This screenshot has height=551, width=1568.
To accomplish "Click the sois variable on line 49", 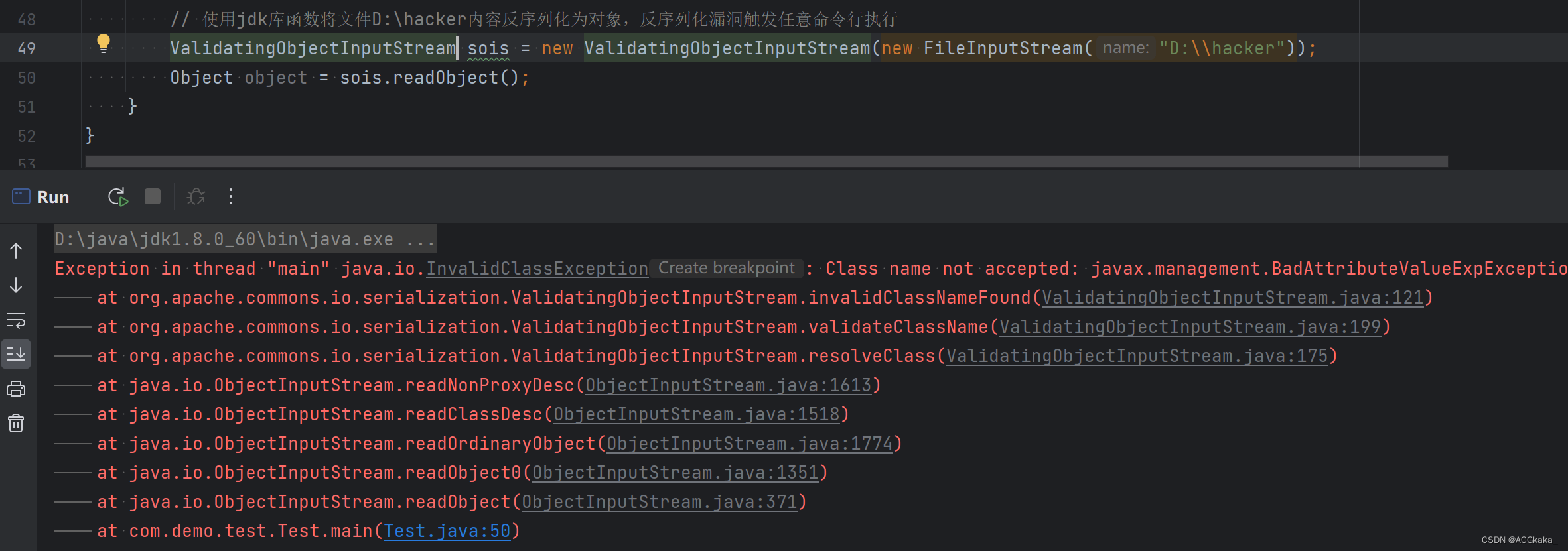I will [x=488, y=48].
